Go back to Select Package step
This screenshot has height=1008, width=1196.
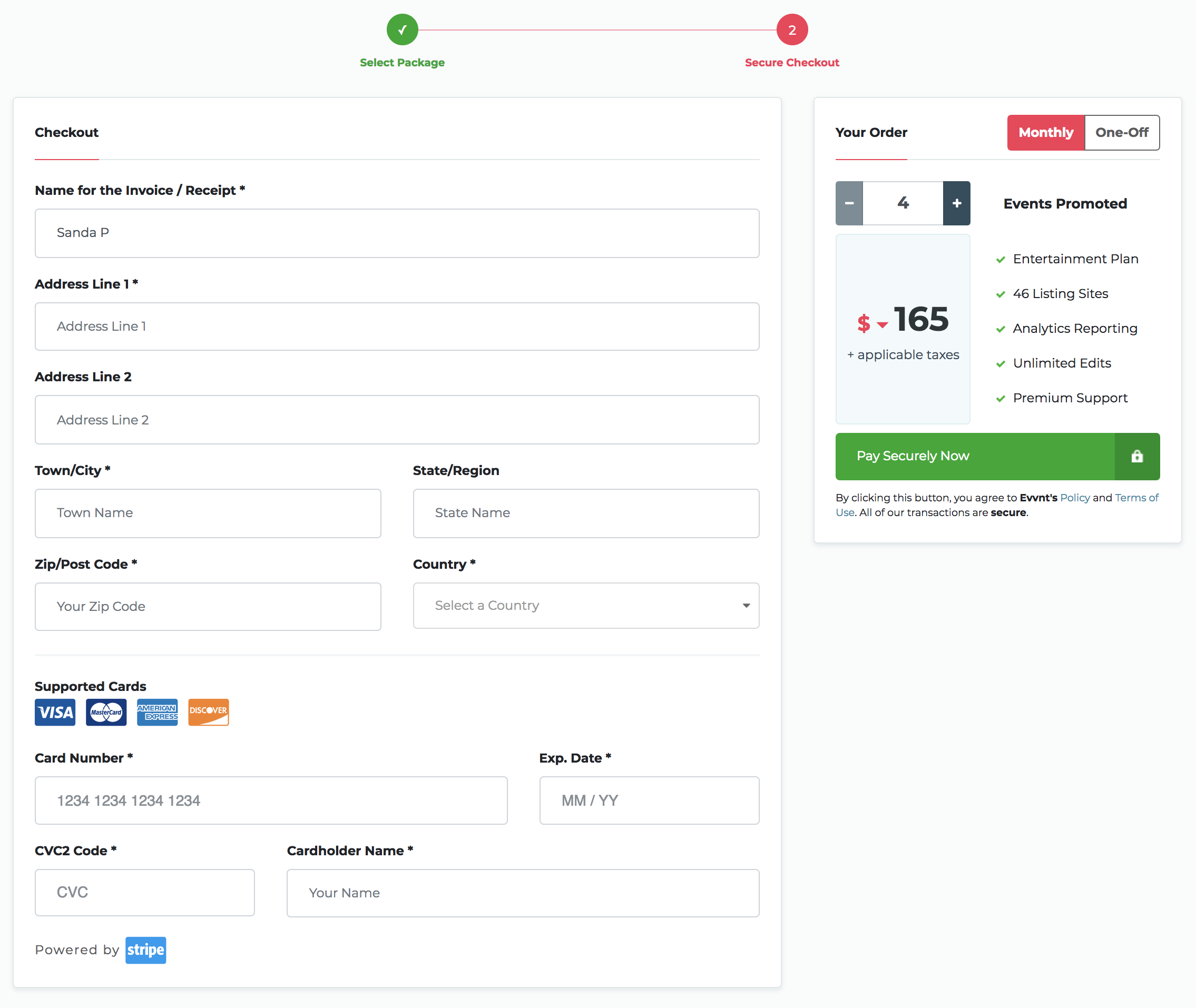click(x=402, y=63)
